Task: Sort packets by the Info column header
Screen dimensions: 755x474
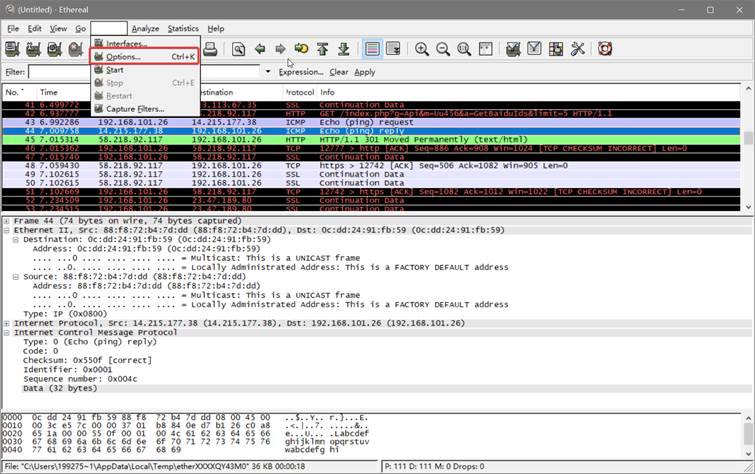Action: tap(529, 92)
